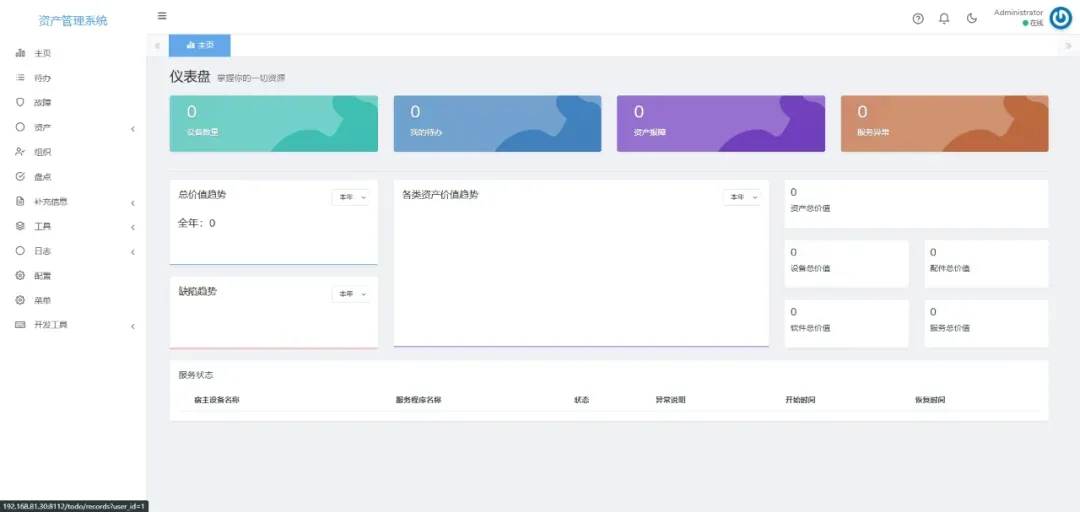Open 配置 in the sidebar menu
The width and height of the screenshot is (1080, 512).
point(42,276)
